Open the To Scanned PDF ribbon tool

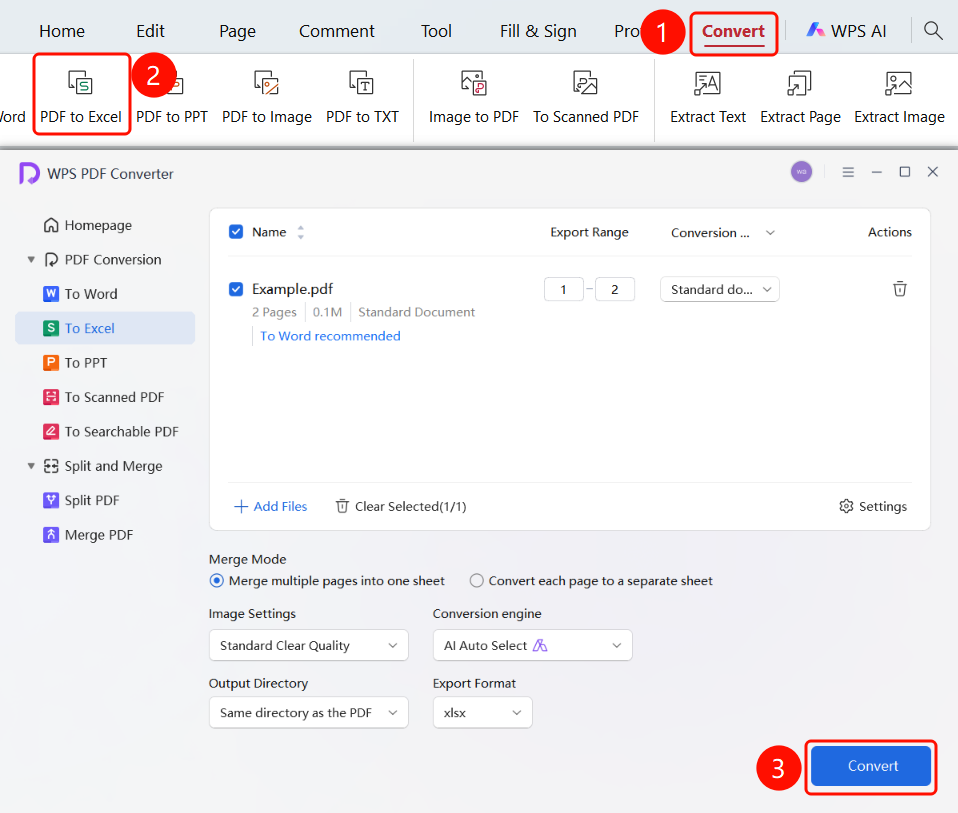click(585, 97)
